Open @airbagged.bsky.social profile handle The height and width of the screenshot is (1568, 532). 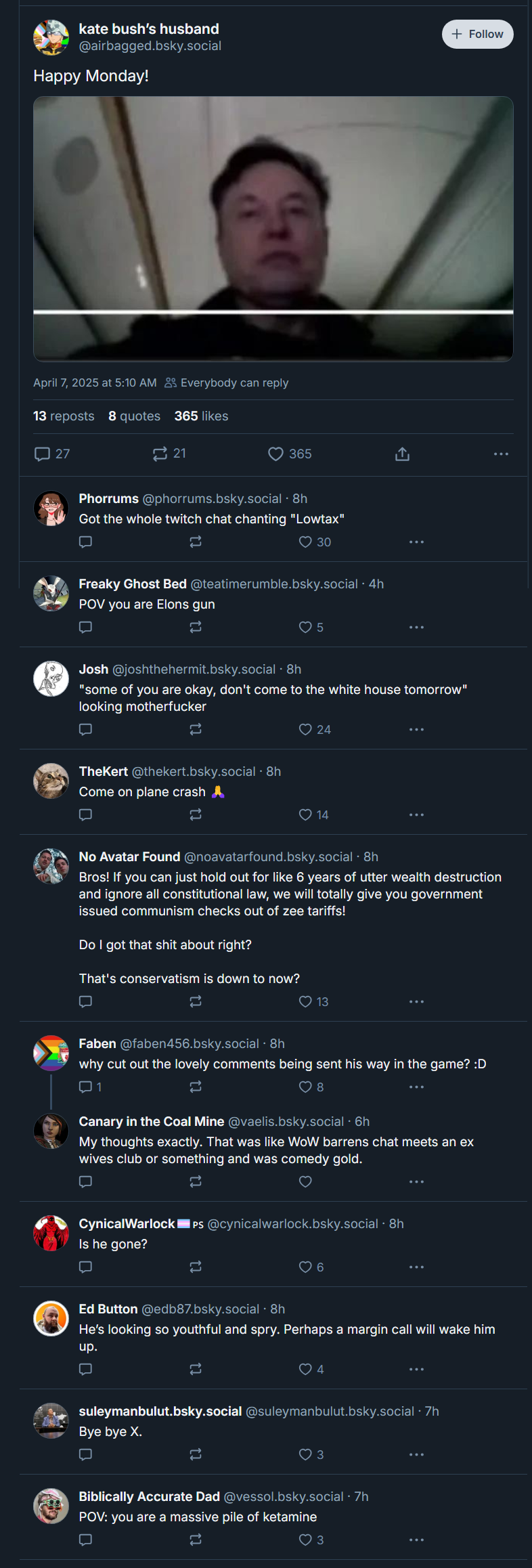(150, 46)
